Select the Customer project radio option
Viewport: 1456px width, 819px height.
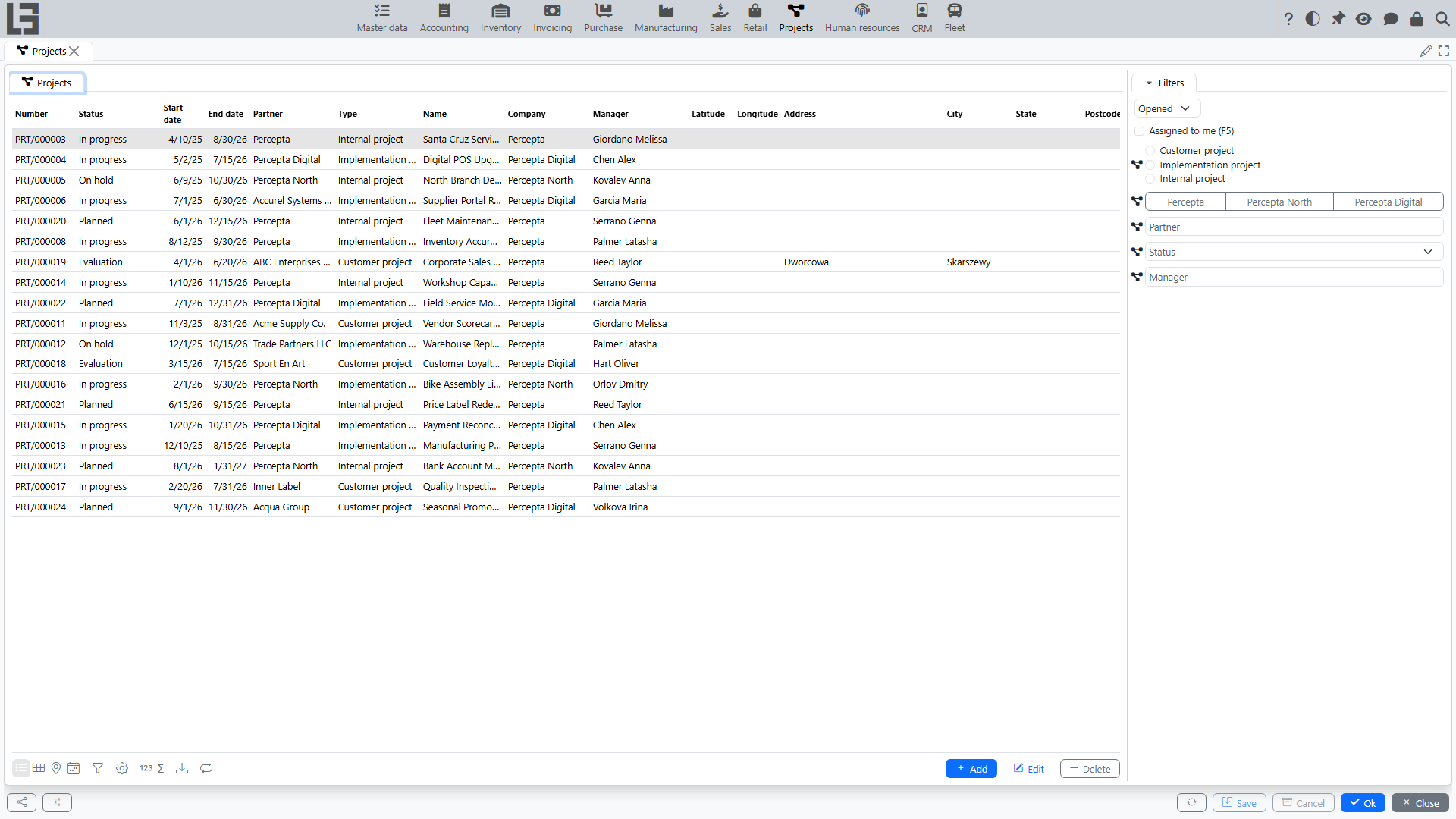(1150, 151)
